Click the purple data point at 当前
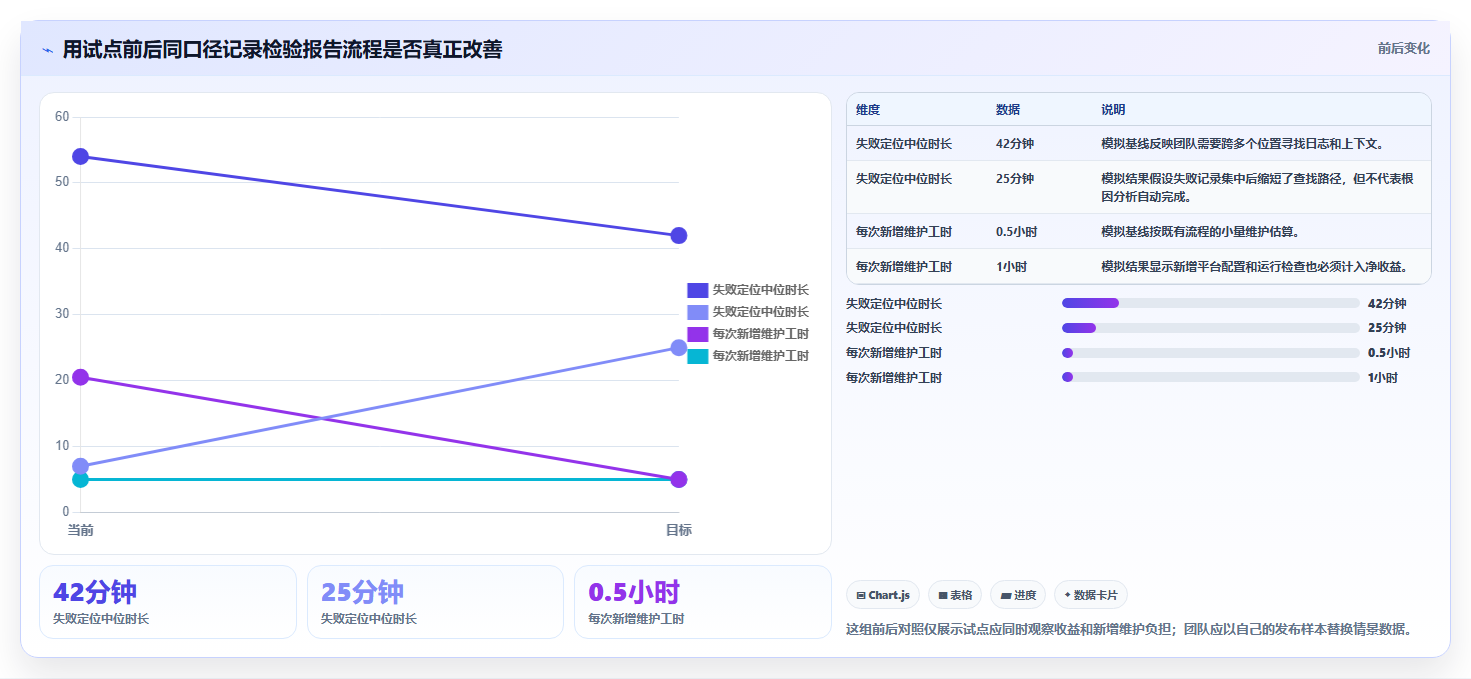Viewport: 1471px width, 679px height. coord(81,377)
